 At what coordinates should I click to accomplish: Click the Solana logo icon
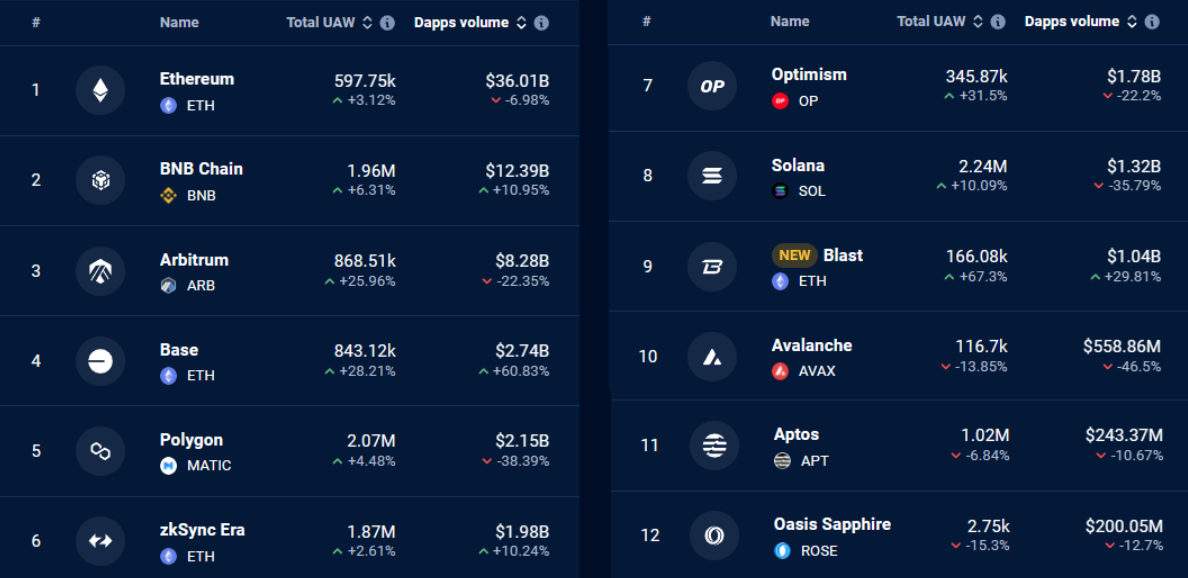tap(712, 176)
